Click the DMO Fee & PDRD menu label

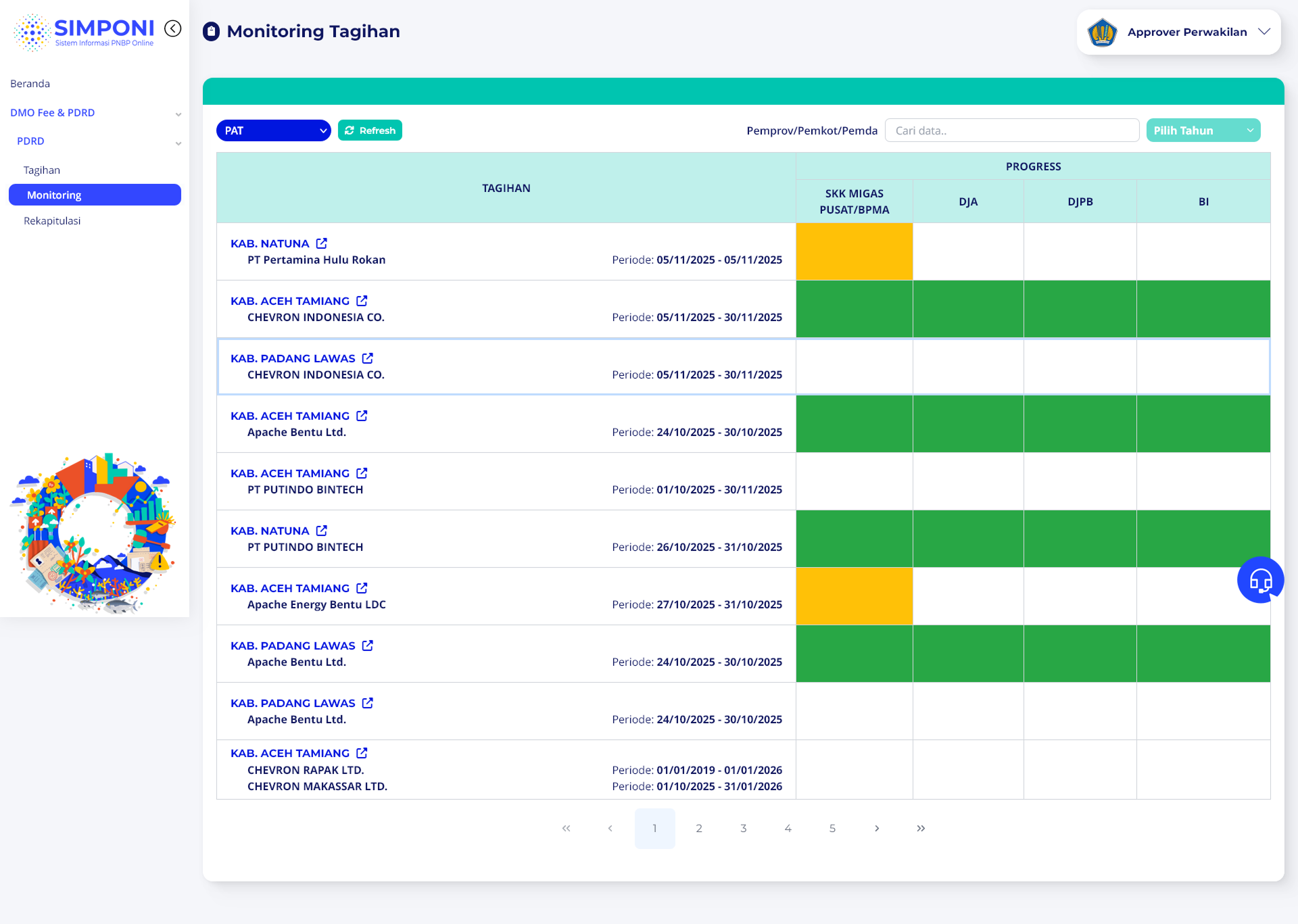tap(53, 113)
